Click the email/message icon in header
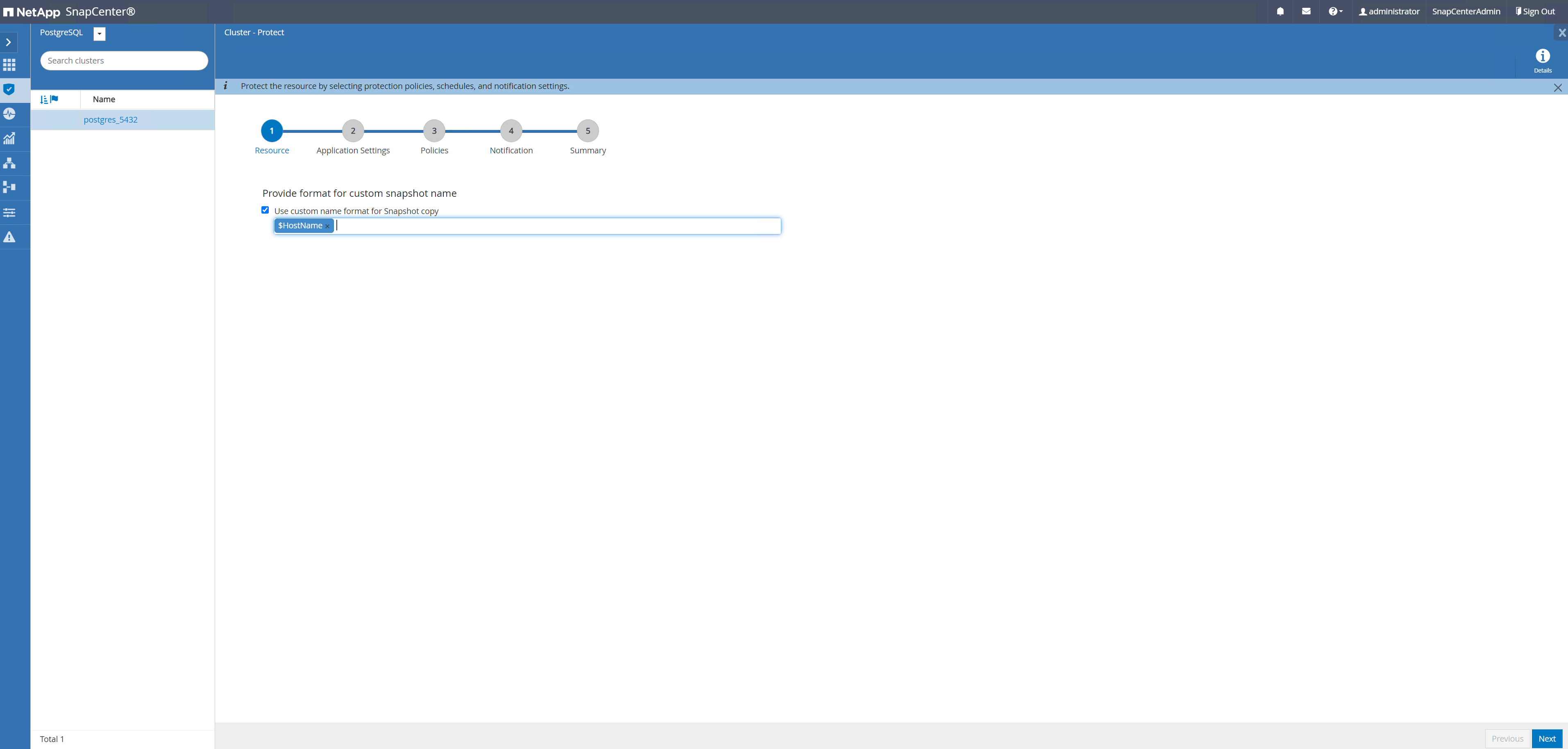The image size is (1568, 749). click(1306, 11)
